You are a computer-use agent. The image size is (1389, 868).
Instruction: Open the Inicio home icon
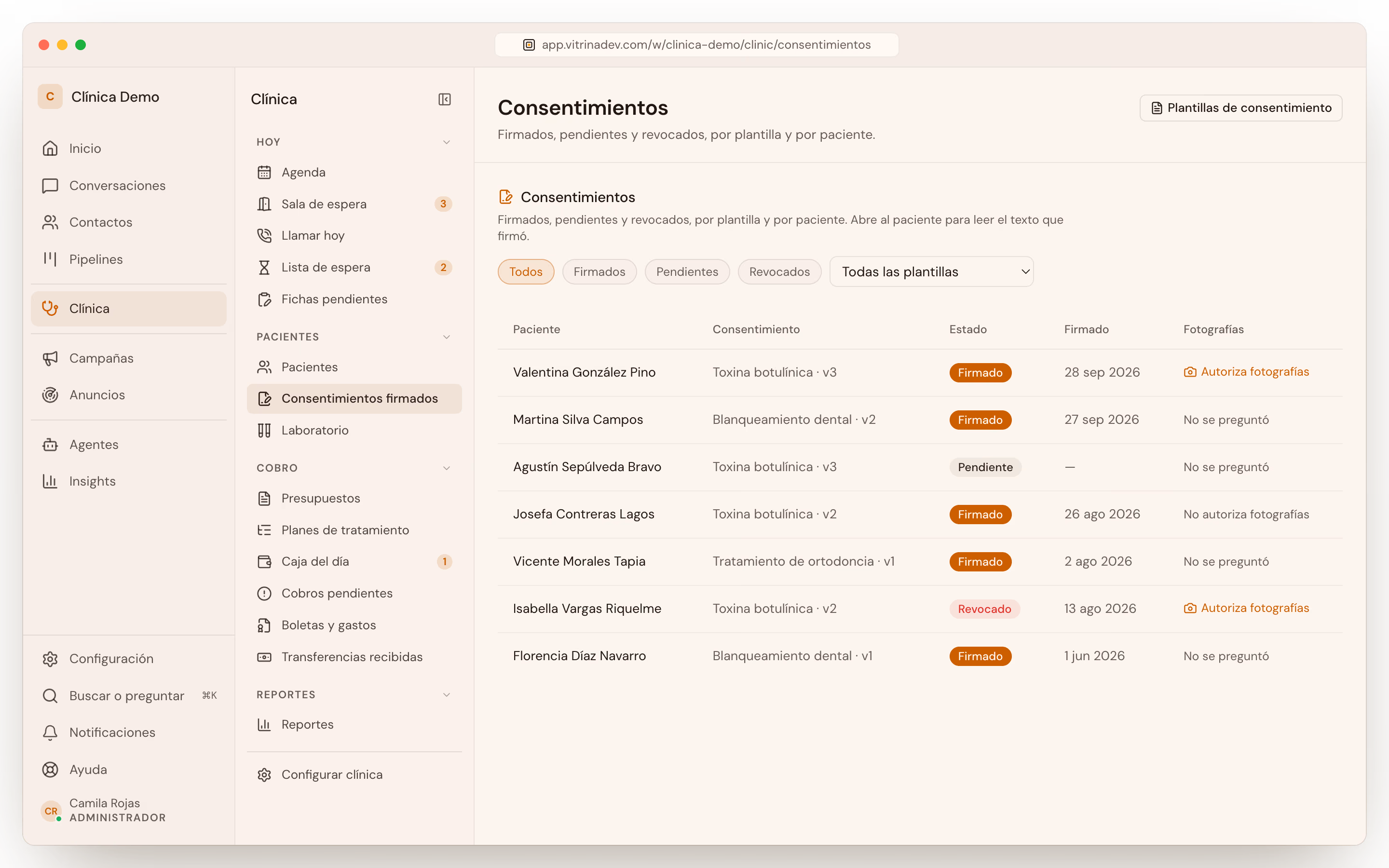[x=50, y=148]
